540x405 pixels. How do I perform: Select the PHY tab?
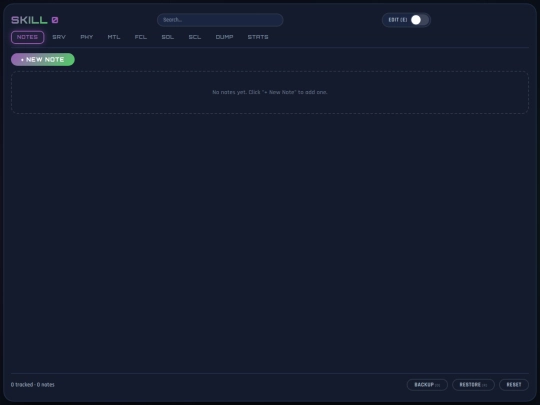[x=87, y=37]
